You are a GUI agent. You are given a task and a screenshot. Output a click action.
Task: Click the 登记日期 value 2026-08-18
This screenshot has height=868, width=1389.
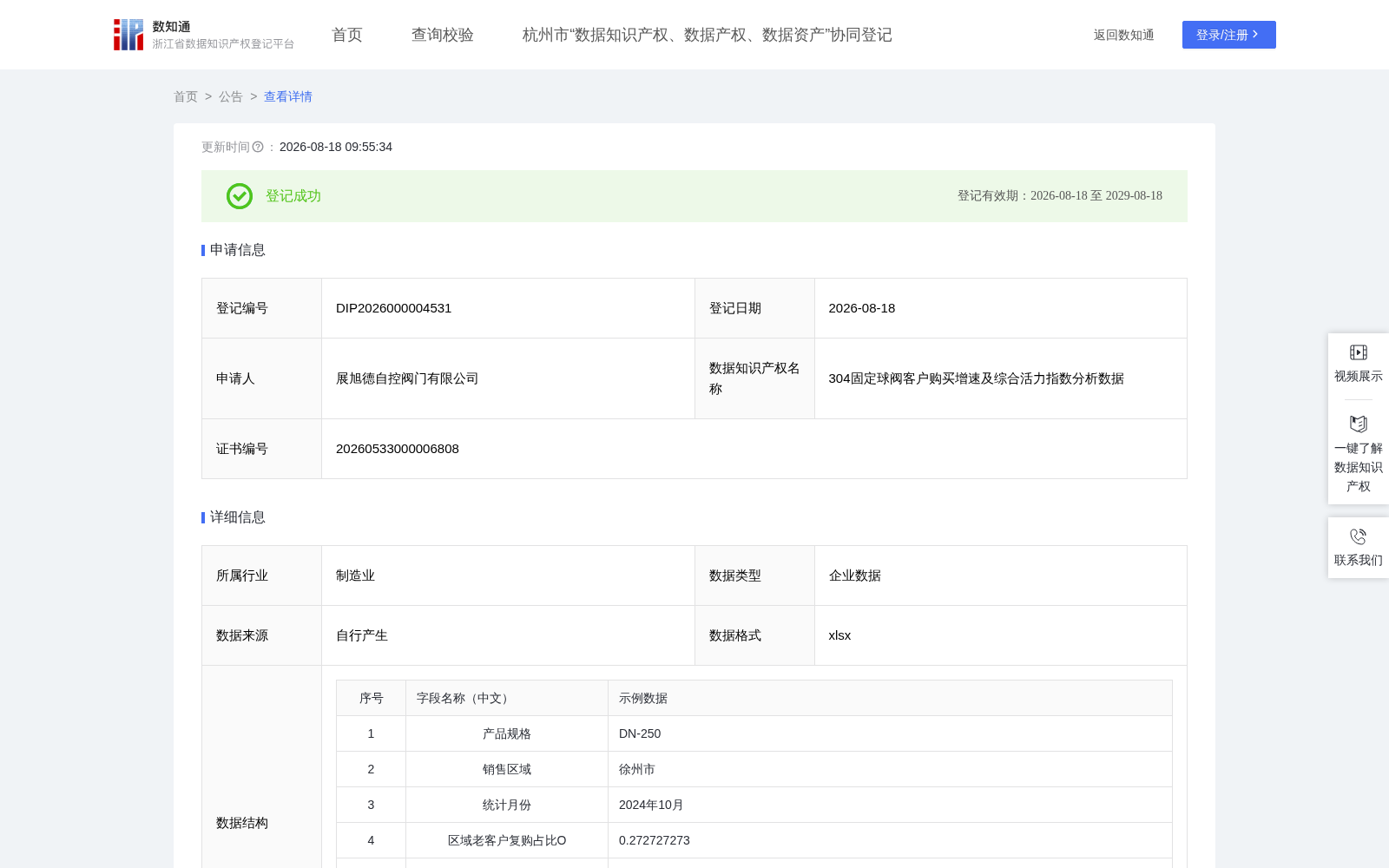point(862,308)
